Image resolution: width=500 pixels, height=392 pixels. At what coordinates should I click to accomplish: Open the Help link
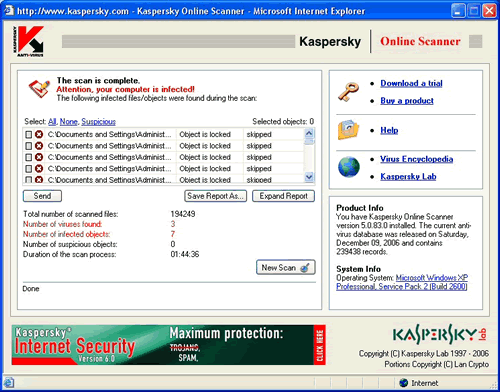(389, 130)
